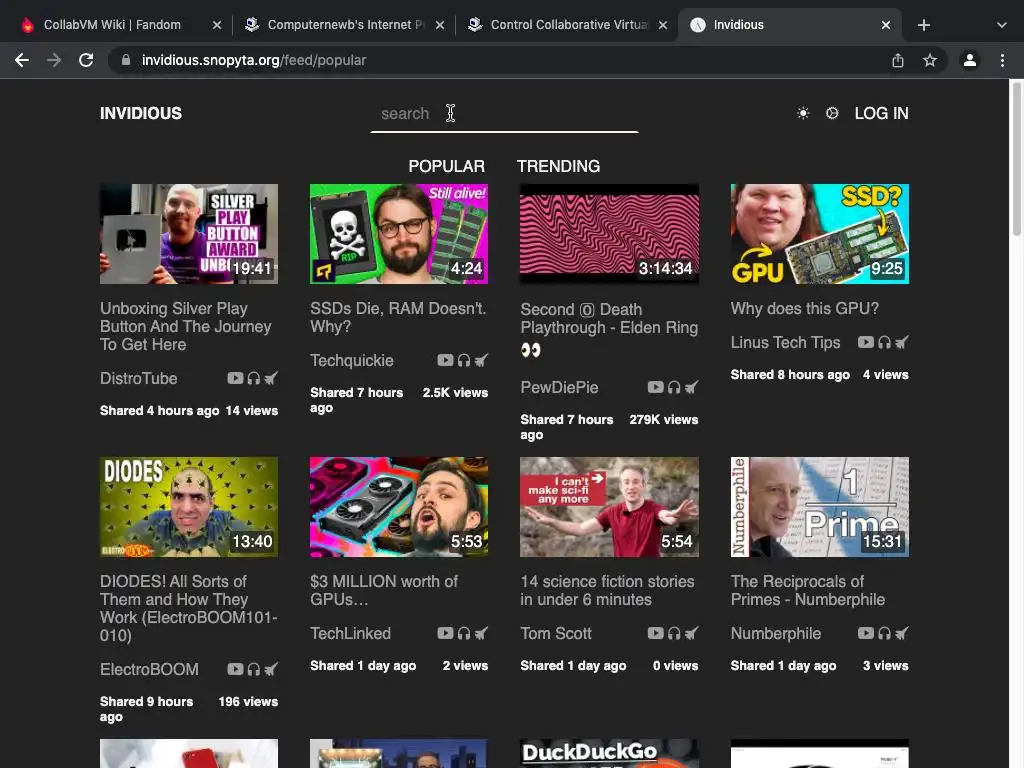Image resolution: width=1024 pixels, height=768 pixels.
Task: Go back to previous page
Action: (x=22, y=60)
